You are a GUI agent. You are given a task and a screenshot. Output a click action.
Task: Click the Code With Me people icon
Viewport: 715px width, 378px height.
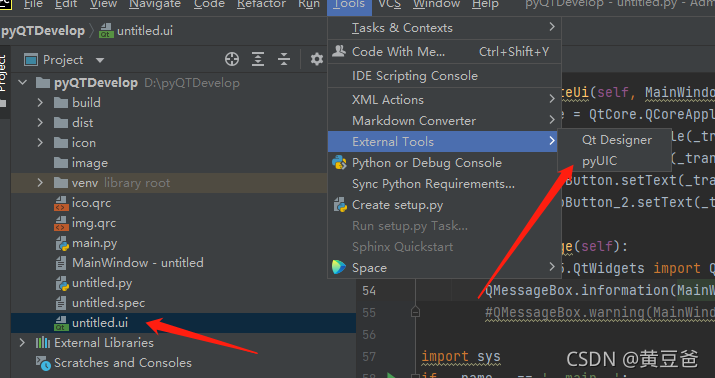coord(339,51)
